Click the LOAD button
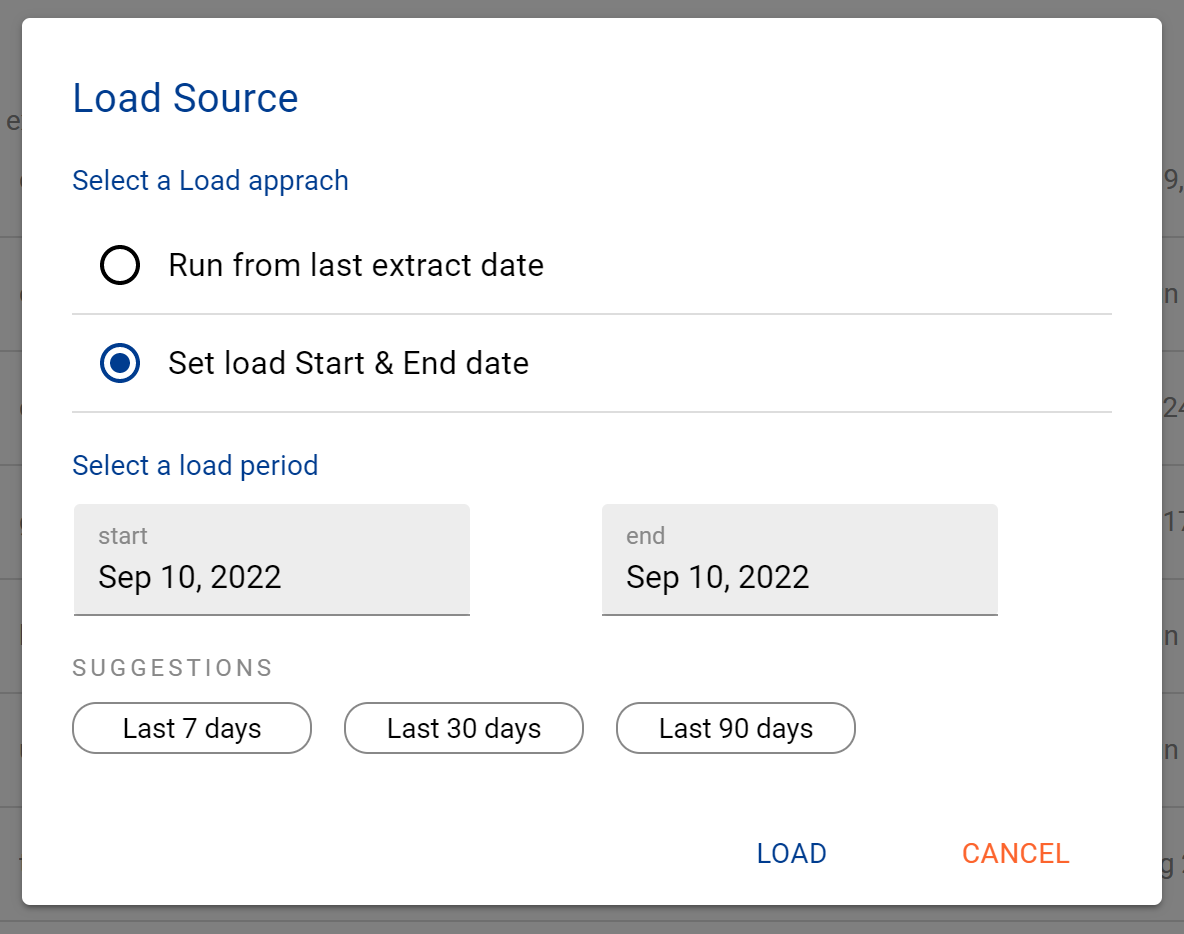 click(x=791, y=853)
